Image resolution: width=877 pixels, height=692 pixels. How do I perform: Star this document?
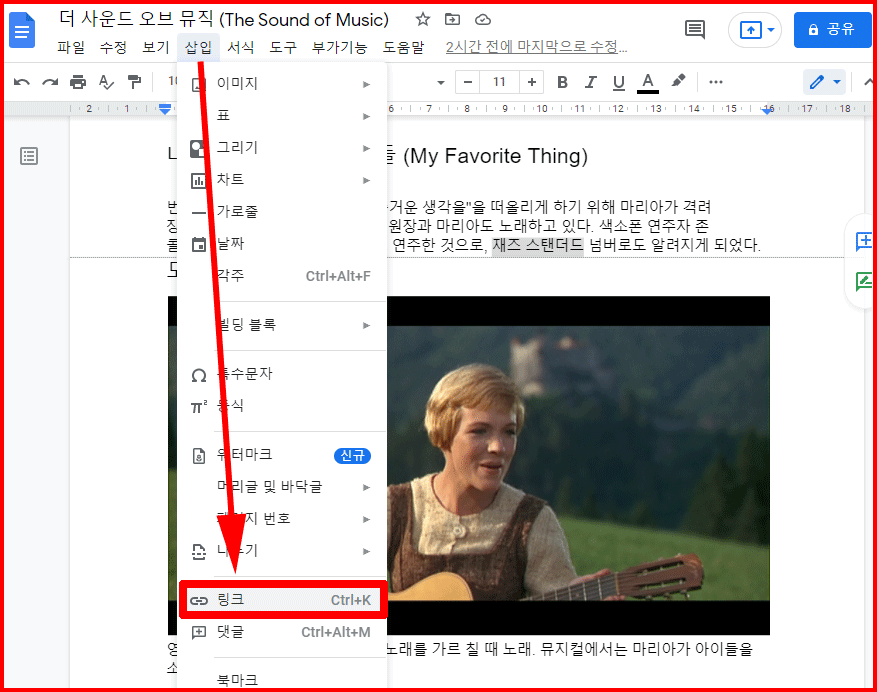[423, 20]
